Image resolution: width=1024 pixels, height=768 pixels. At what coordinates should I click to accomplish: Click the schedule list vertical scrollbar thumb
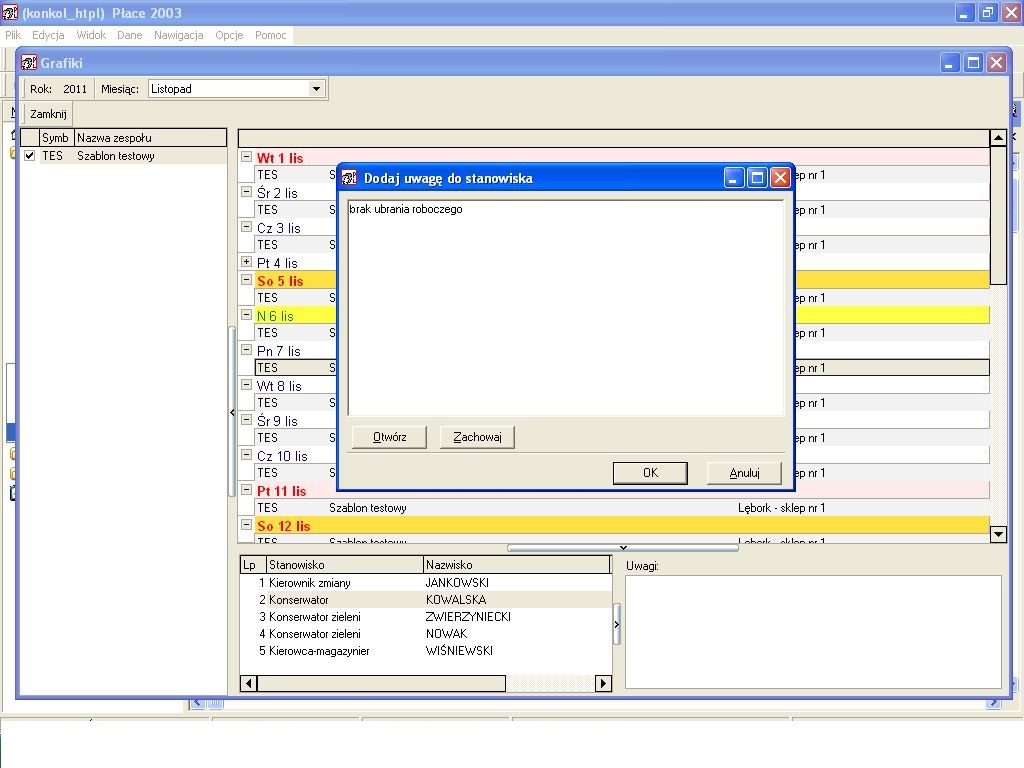click(x=998, y=216)
